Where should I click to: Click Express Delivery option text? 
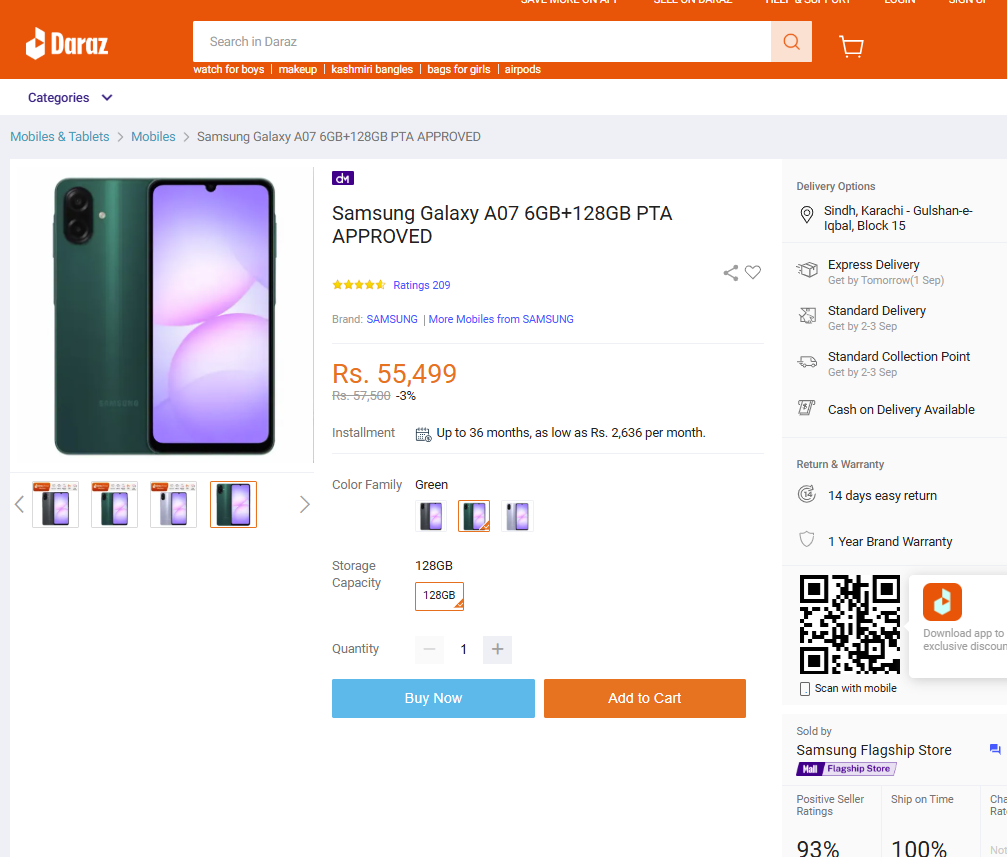tap(873, 265)
